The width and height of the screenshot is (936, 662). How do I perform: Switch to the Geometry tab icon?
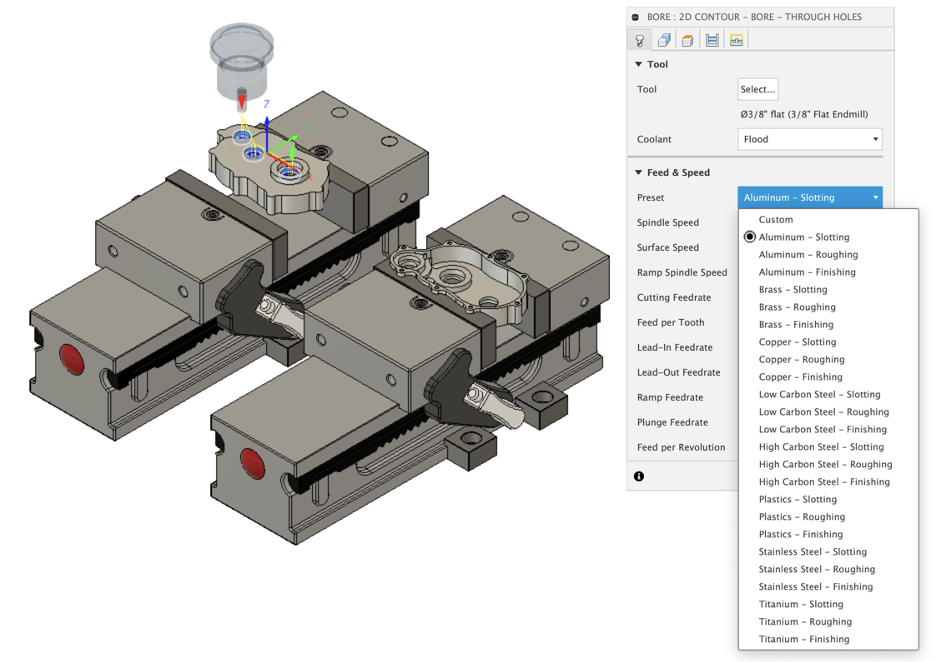pos(663,41)
